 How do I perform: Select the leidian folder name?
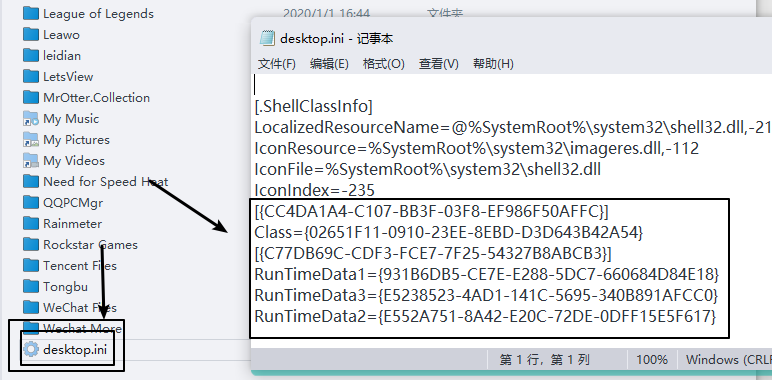(62, 56)
